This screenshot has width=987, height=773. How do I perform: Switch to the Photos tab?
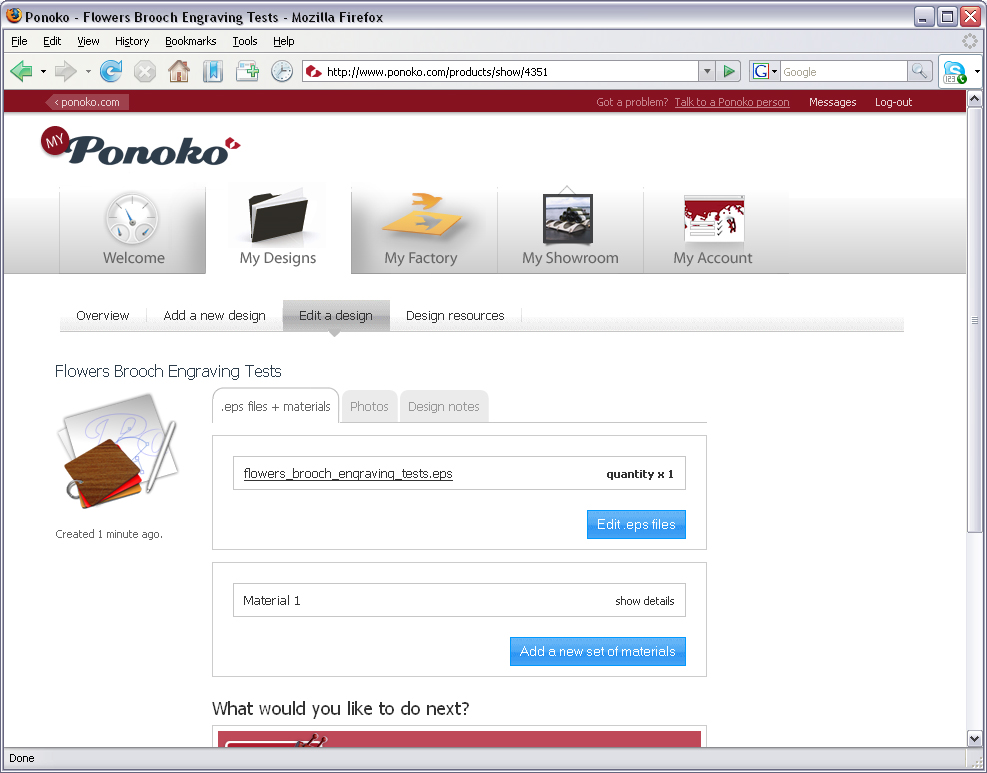tap(369, 407)
